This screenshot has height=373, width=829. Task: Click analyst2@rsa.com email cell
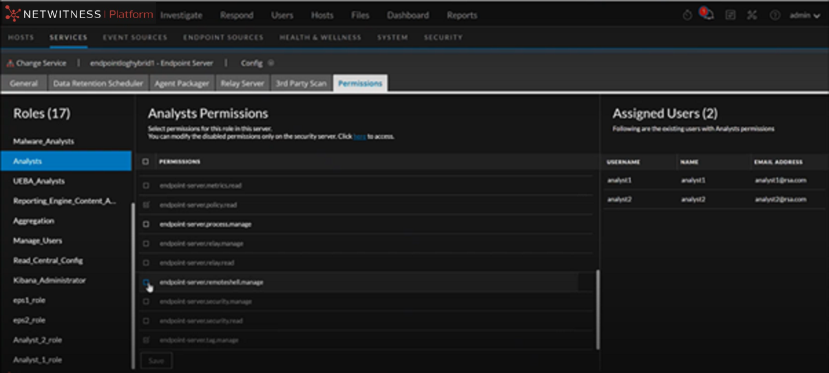(x=780, y=199)
